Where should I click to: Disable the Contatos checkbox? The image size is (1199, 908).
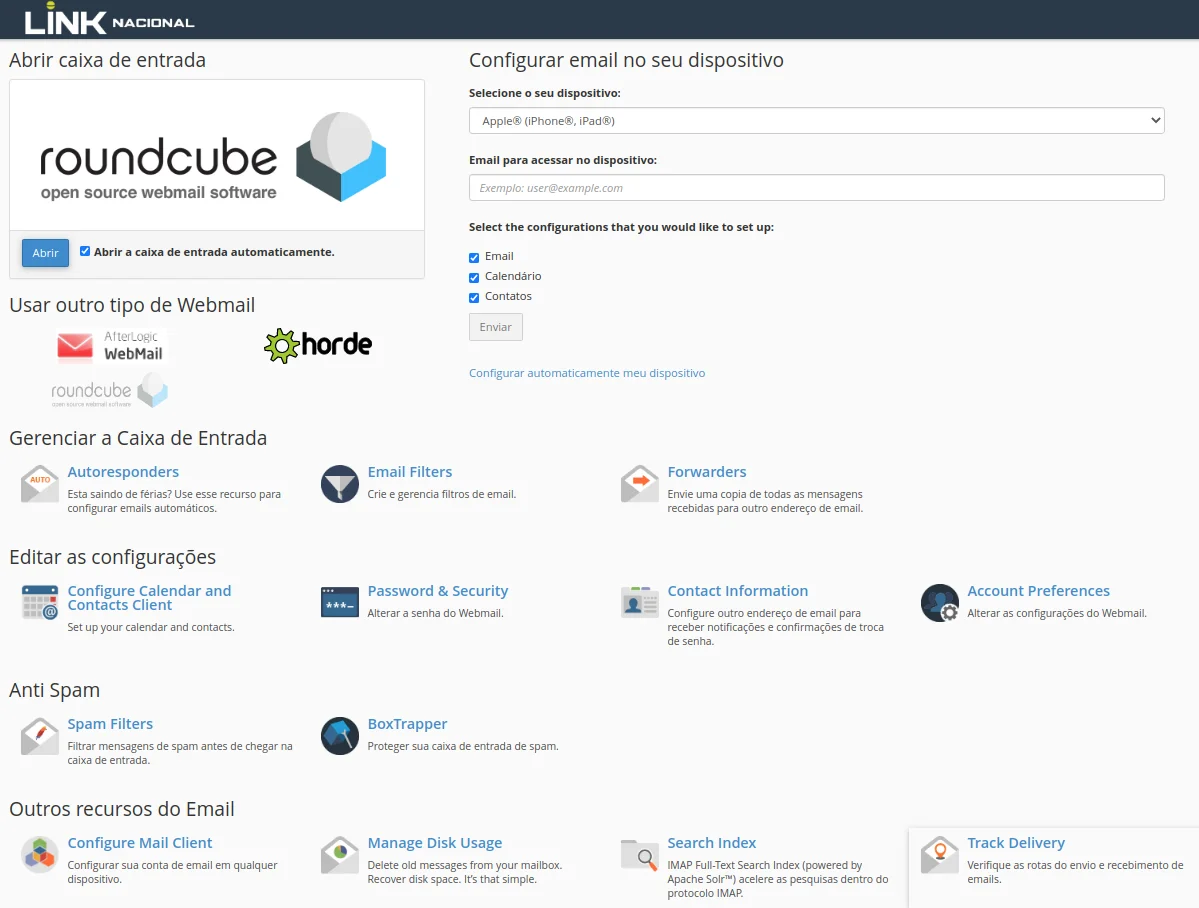(474, 297)
